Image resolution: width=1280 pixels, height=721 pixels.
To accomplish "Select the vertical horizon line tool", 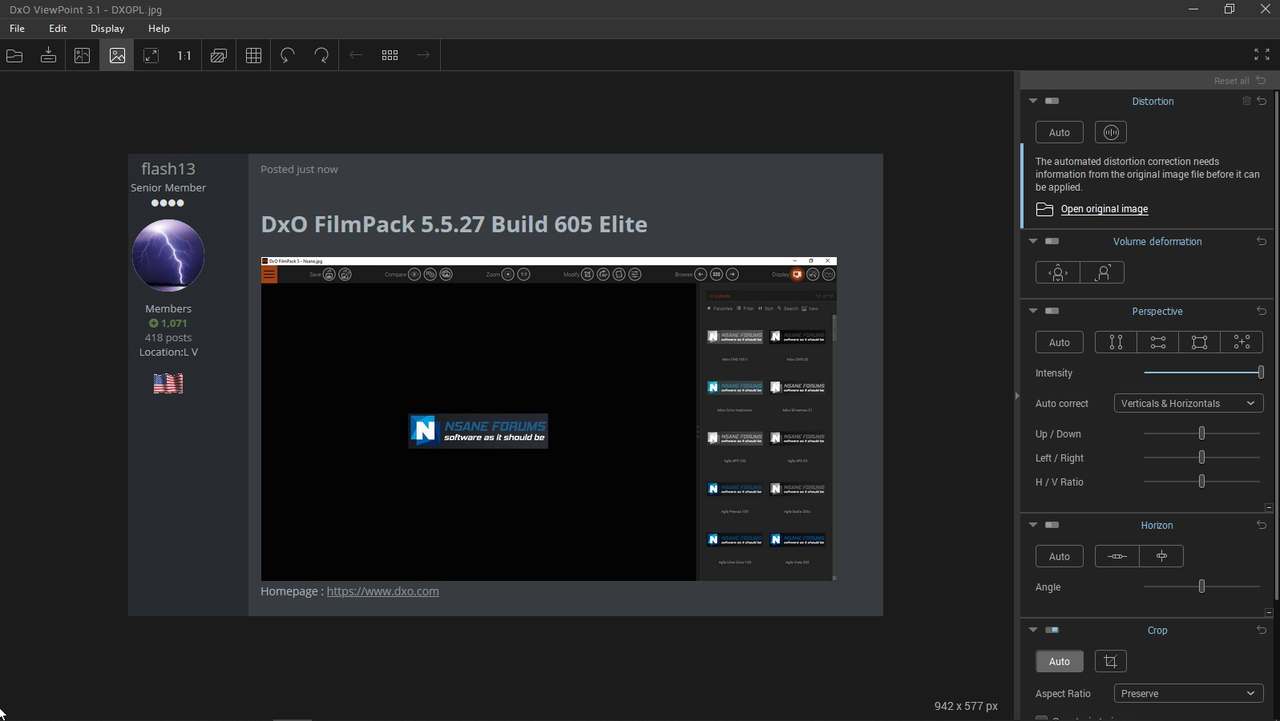I will click(x=1161, y=556).
